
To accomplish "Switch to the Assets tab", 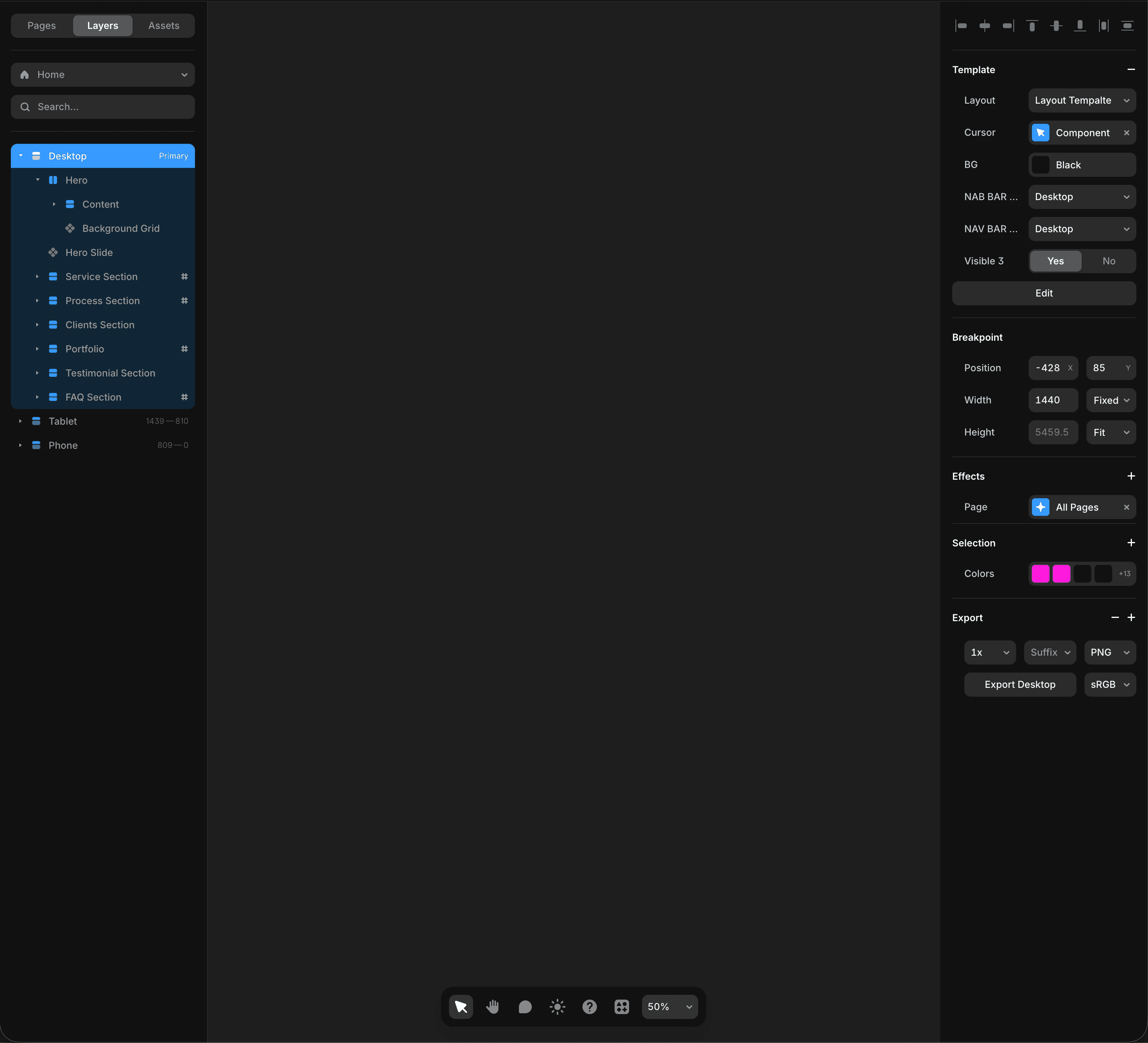I will click(x=164, y=25).
